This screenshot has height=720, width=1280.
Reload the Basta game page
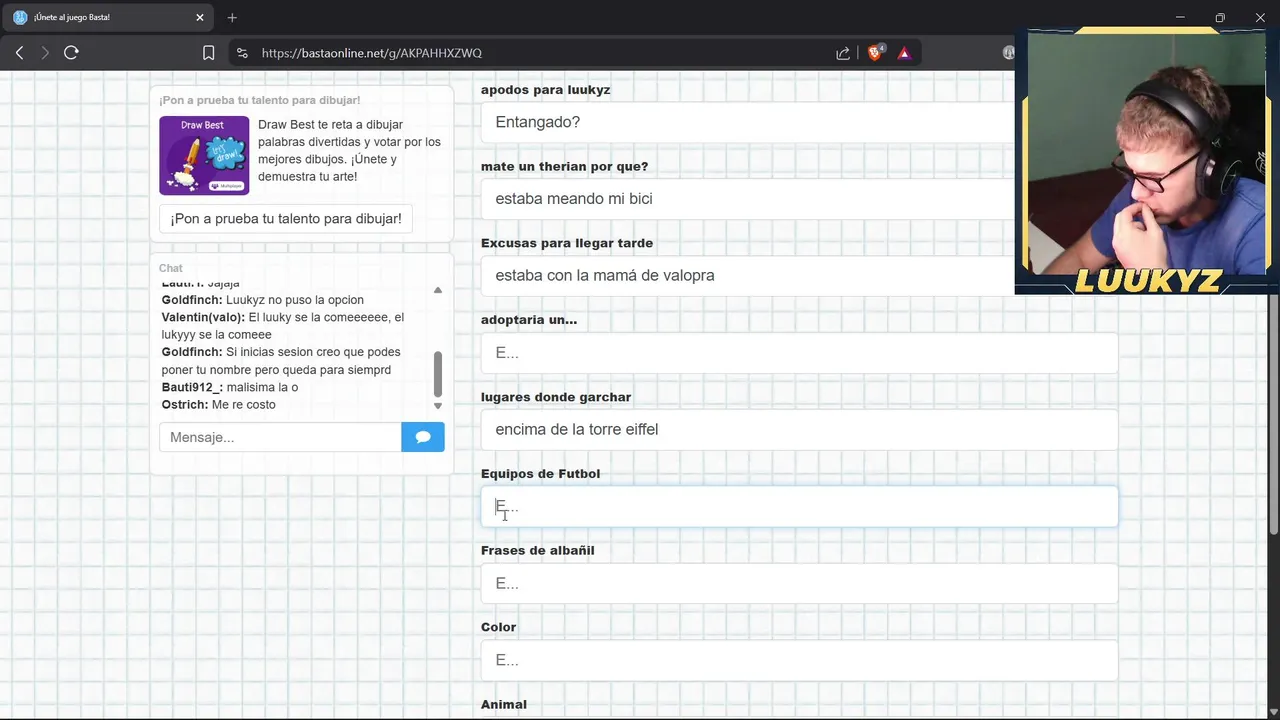click(x=71, y=53)
